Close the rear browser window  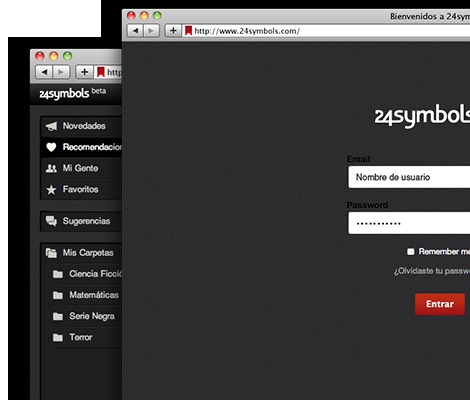pos(40,56)
